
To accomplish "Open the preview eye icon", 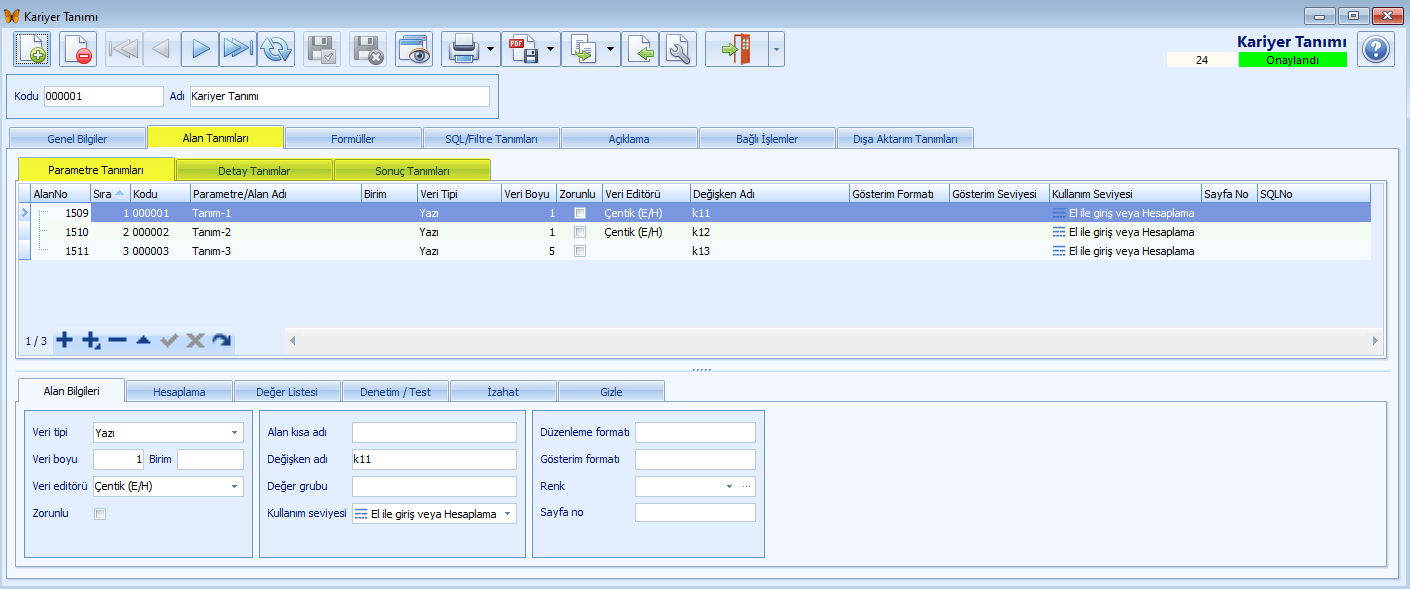I will (x=413, y=49).
